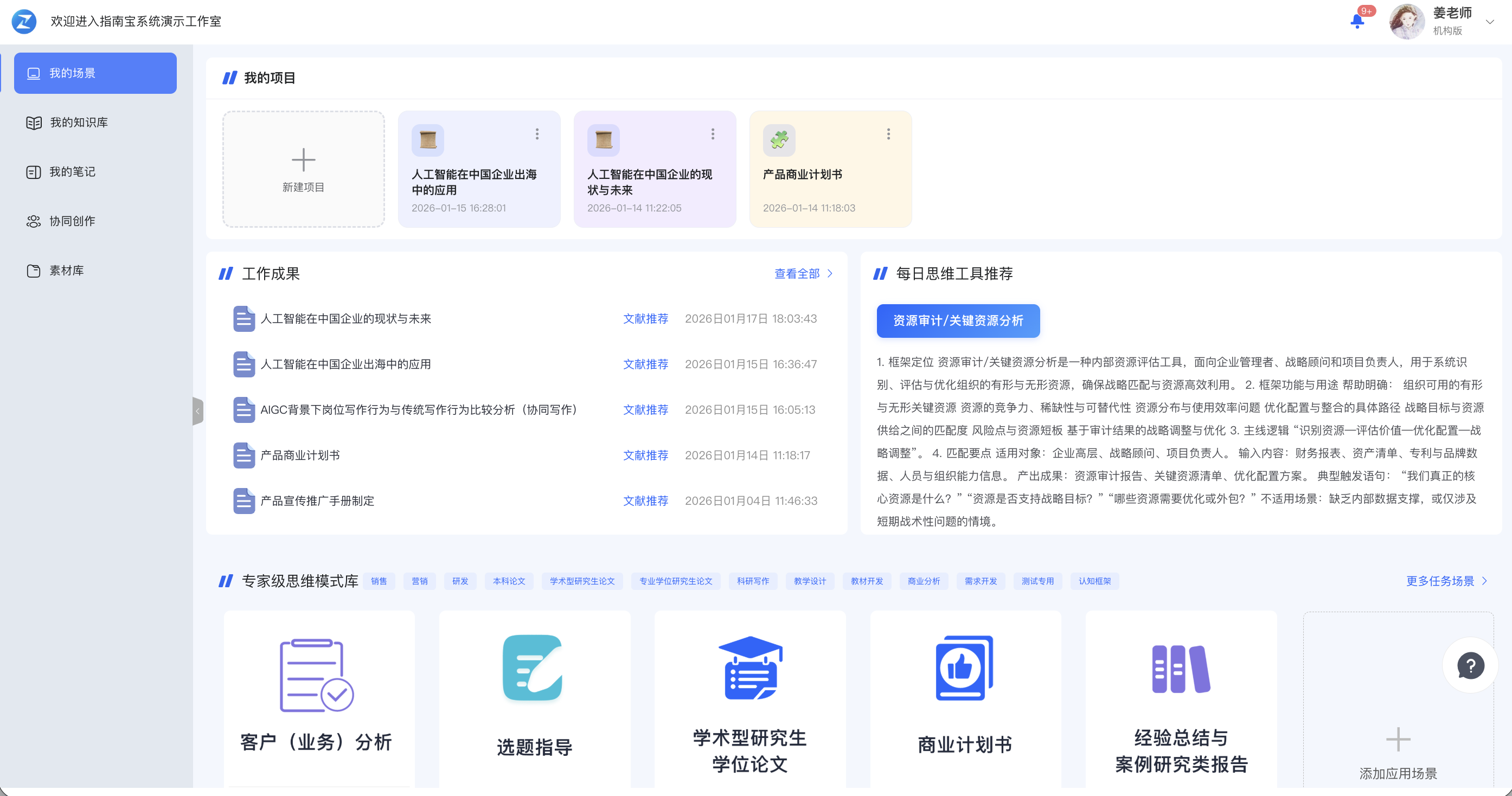This screenshot has width=1512, height=796.
Task: Click the 新建项目 card
Action: [x=303, y=169]
